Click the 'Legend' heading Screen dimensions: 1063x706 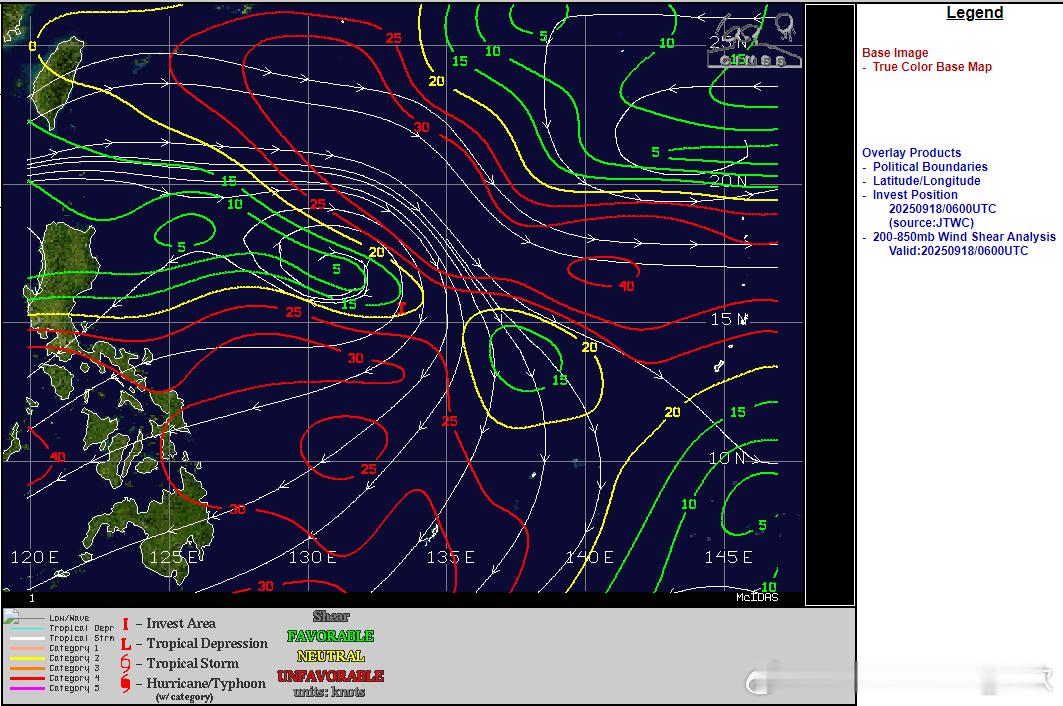click(x=974, y=13)
